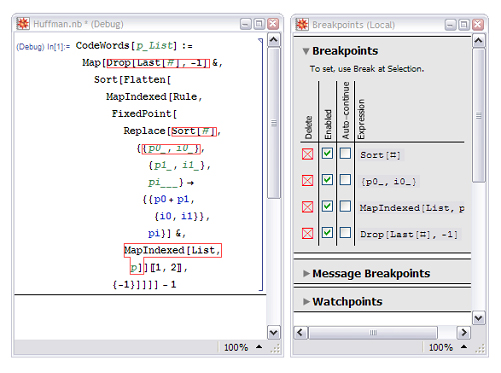This screenshot has height=373, width=501.
Task: Click the Sort[Flatten[ line in the notebook
Action: pyautogui.click(x=132, y=80)
